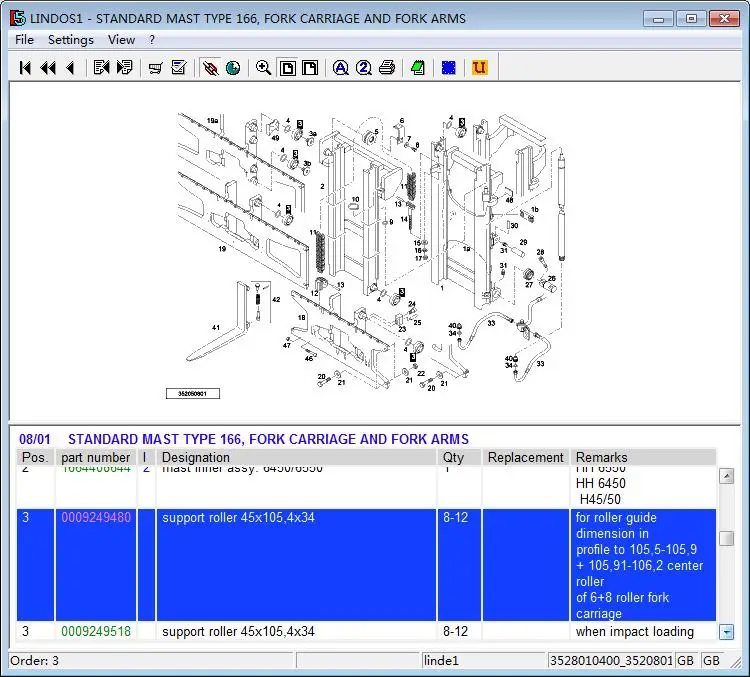Click remark 'when impact loading'
Viewport: 750px width, 677px height.
pyautogui.click(x=635, y=632)
